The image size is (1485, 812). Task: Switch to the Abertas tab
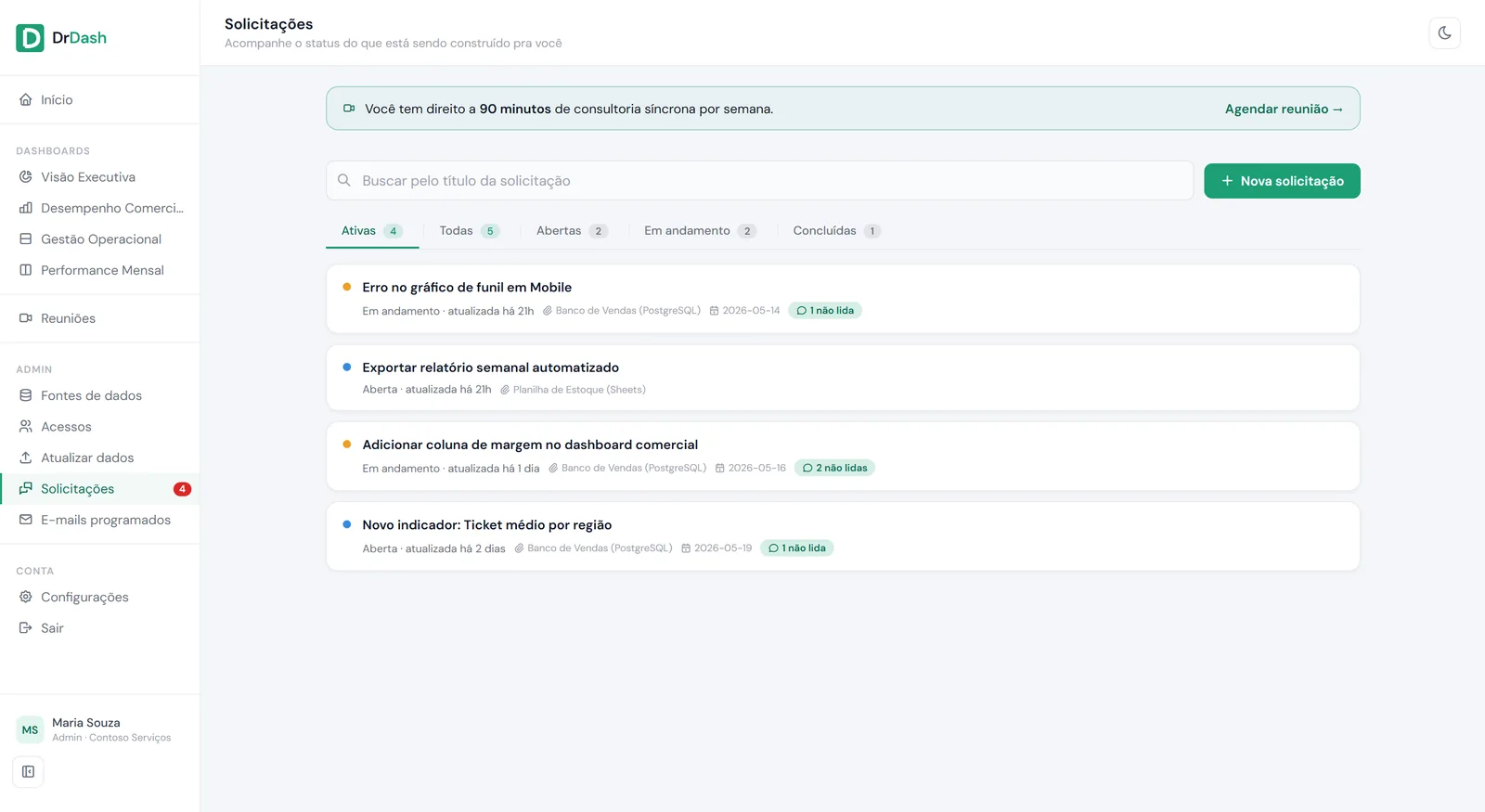tap(572, 231)
